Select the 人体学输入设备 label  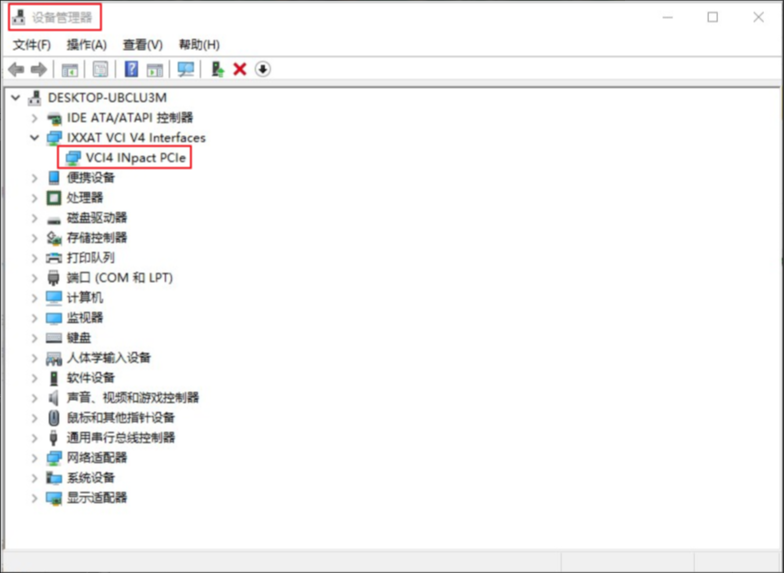(109, 358)
